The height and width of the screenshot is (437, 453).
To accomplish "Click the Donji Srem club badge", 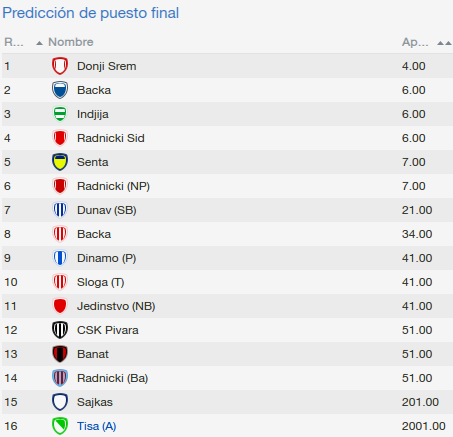I will 60,66.
